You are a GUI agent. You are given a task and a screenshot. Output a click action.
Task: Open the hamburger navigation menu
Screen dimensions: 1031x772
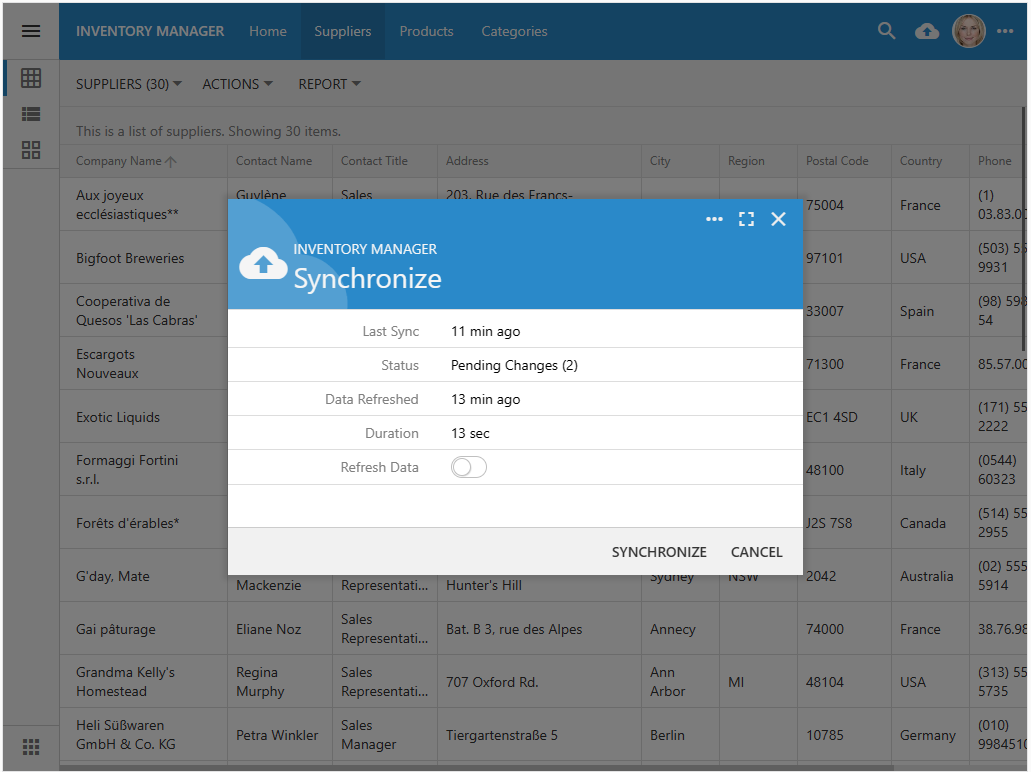31,31
